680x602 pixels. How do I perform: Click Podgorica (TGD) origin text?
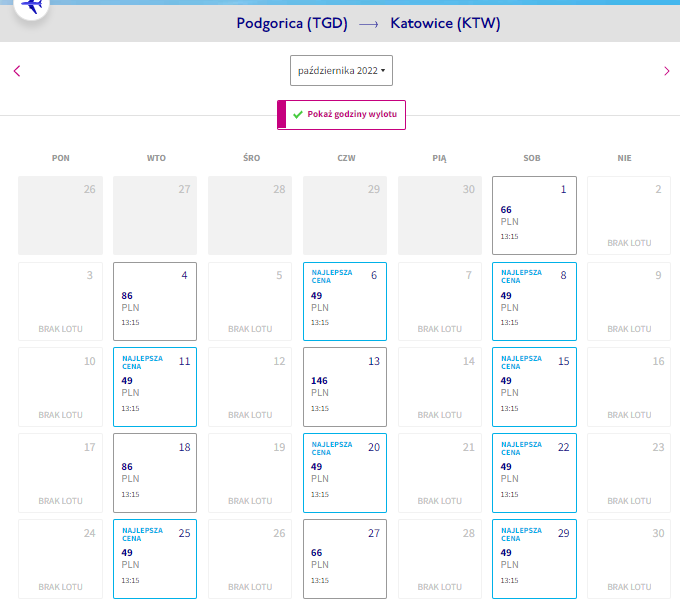pos(292,23)
